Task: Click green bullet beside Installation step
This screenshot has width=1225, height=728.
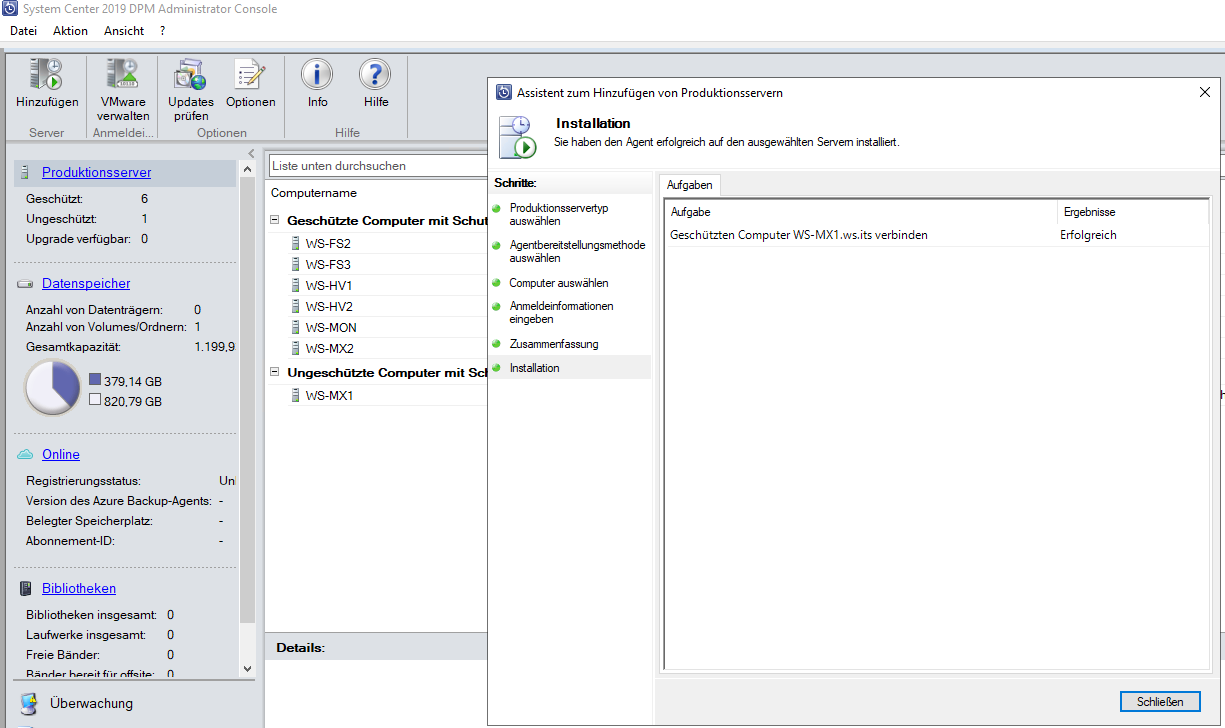Action: 497,368
